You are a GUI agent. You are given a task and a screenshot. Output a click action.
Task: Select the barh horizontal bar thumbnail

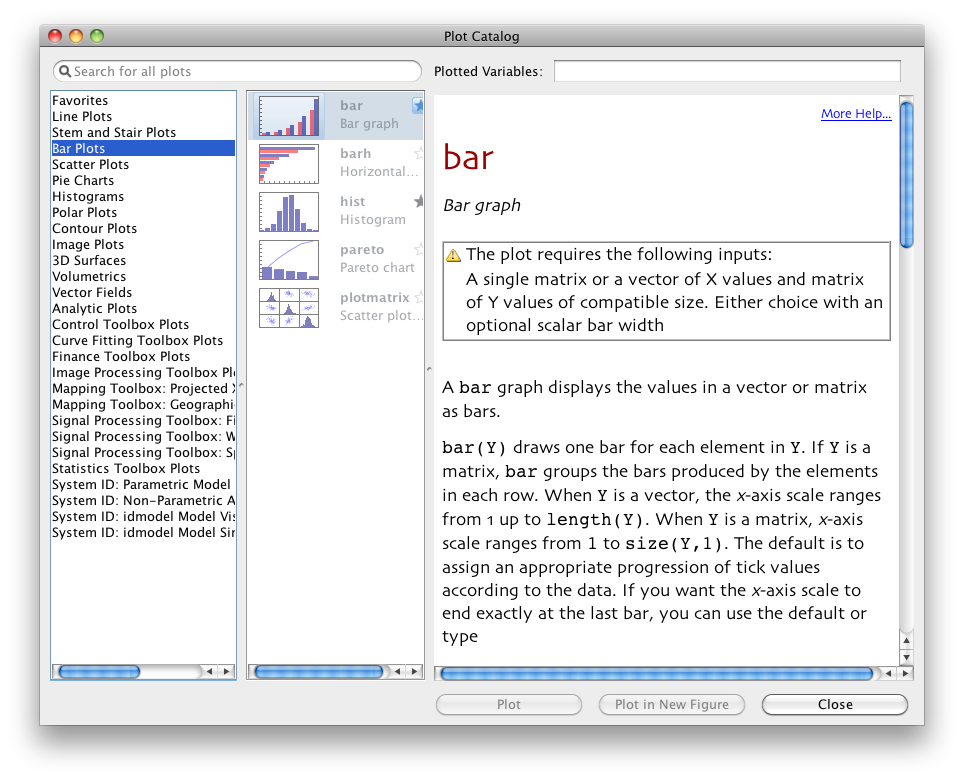click(288, 163)
